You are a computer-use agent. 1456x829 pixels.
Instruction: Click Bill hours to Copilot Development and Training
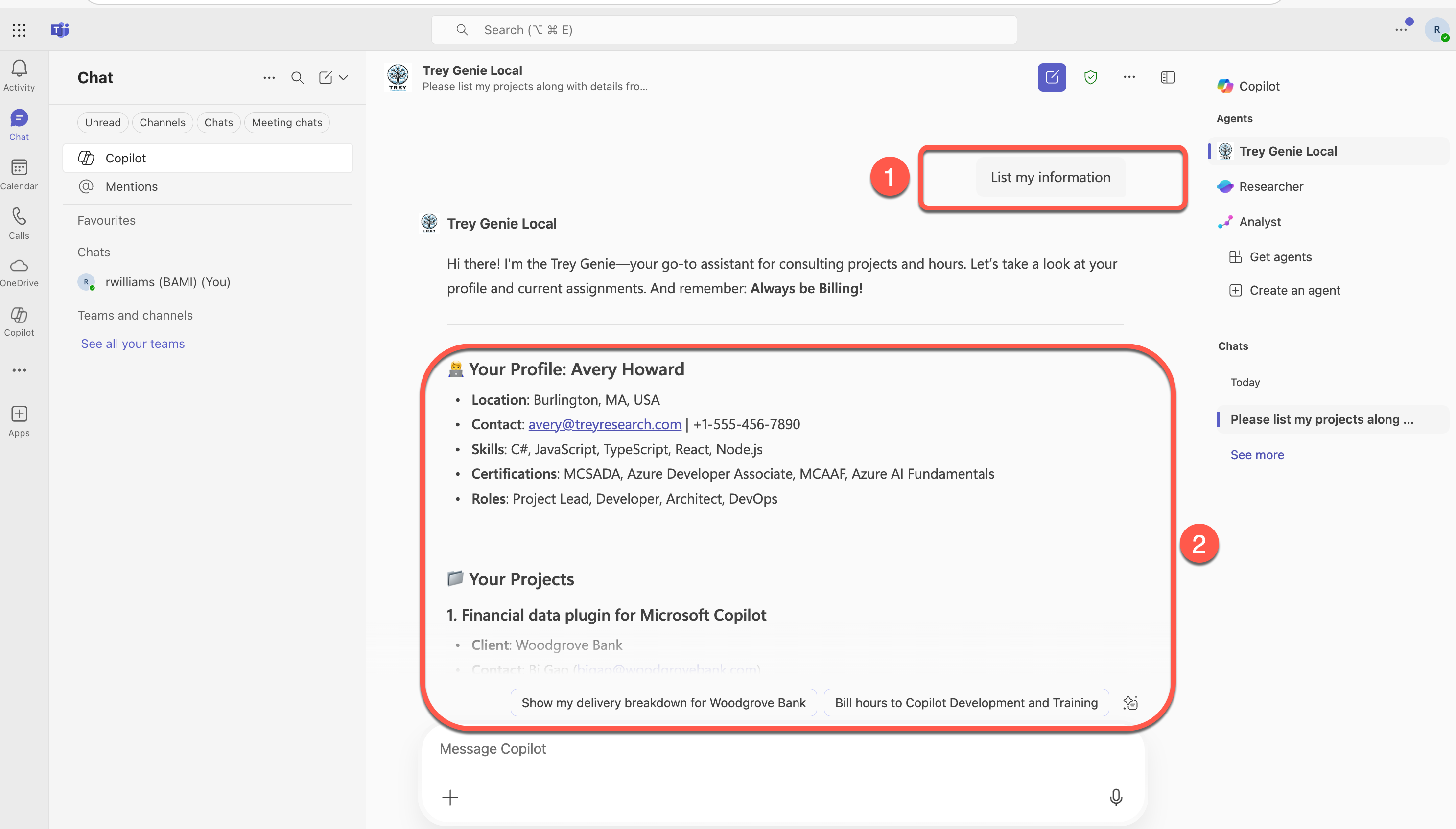click(966, 703)
